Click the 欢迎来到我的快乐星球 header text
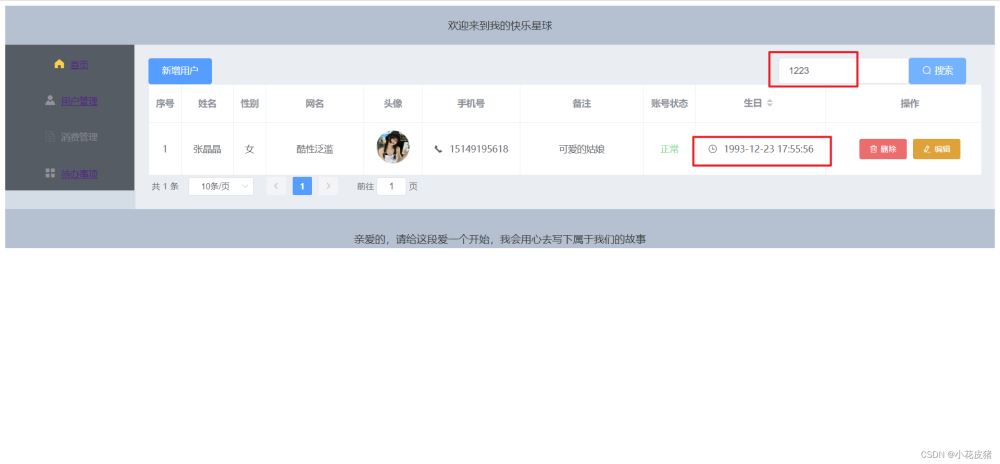 [x=500, y=25]
